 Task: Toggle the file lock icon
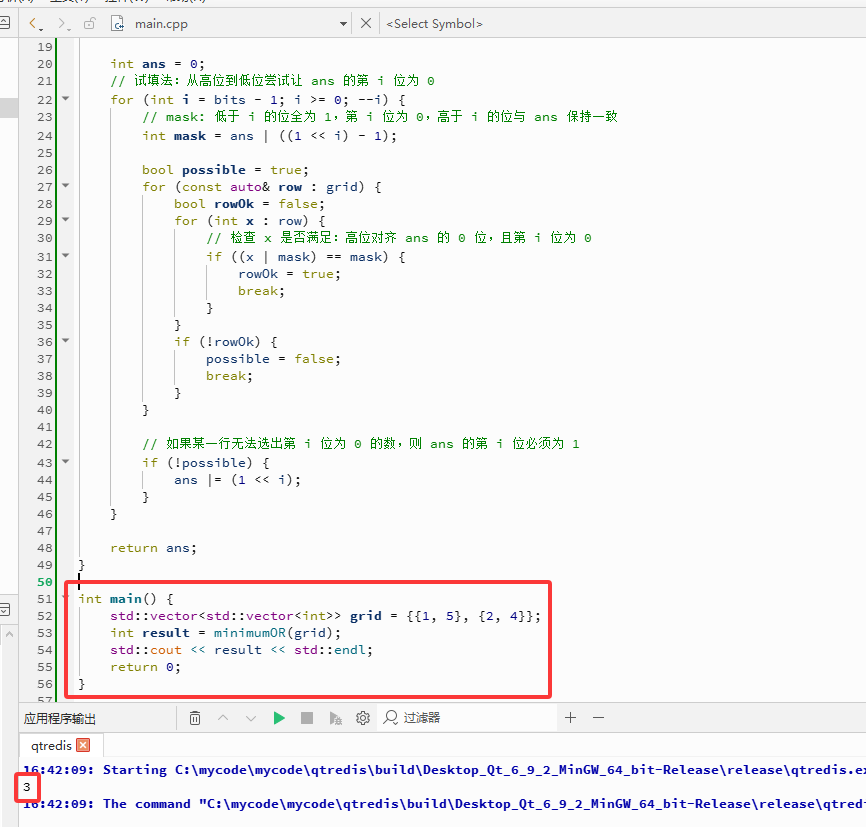[89, 23]
